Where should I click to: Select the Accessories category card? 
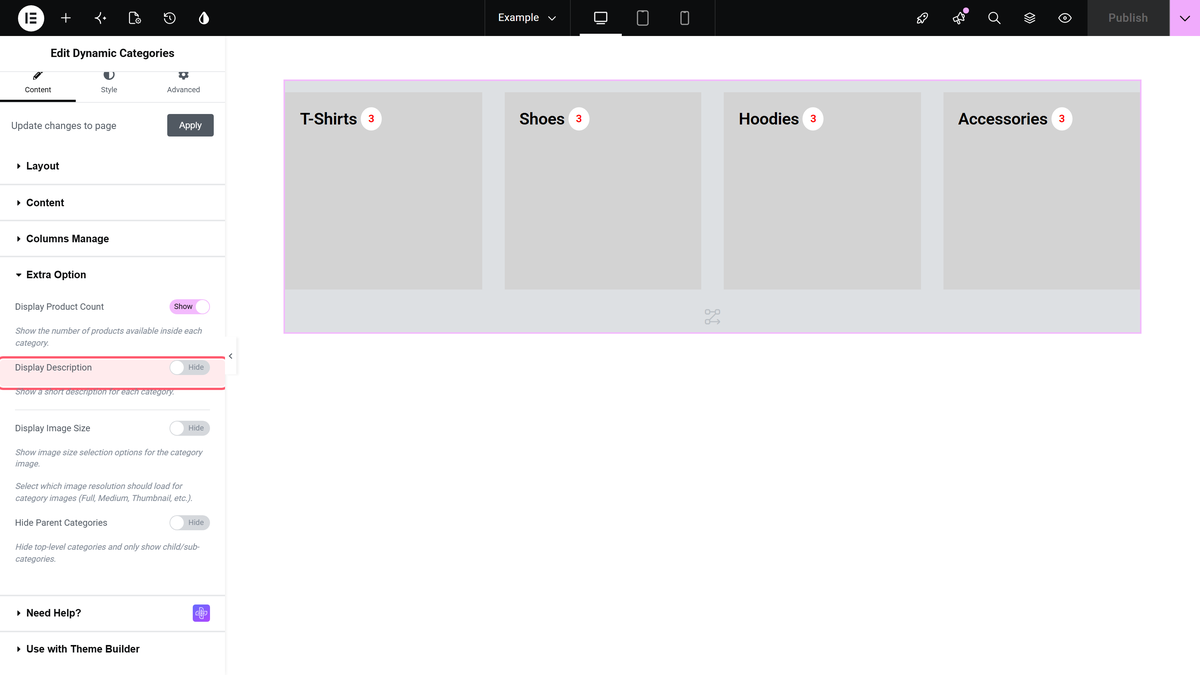[x=1042, y=191]
